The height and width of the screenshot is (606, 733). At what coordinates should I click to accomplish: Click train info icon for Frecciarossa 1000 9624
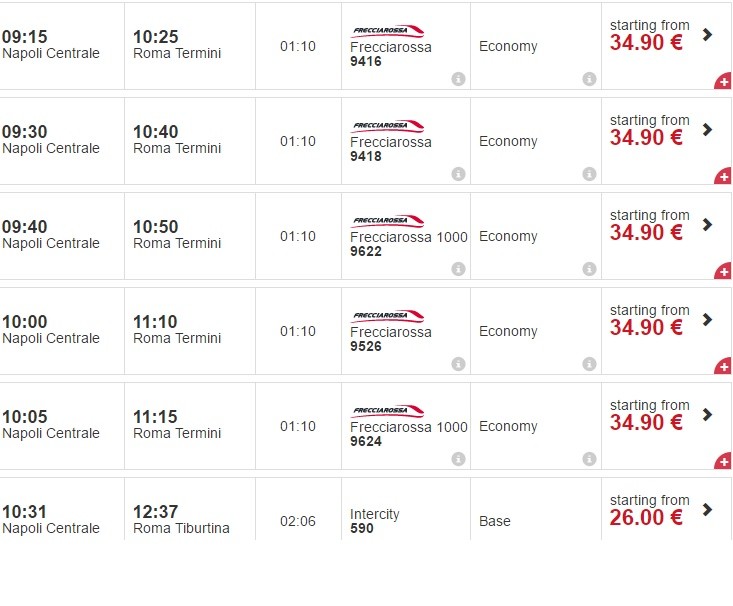pos(458,459)
